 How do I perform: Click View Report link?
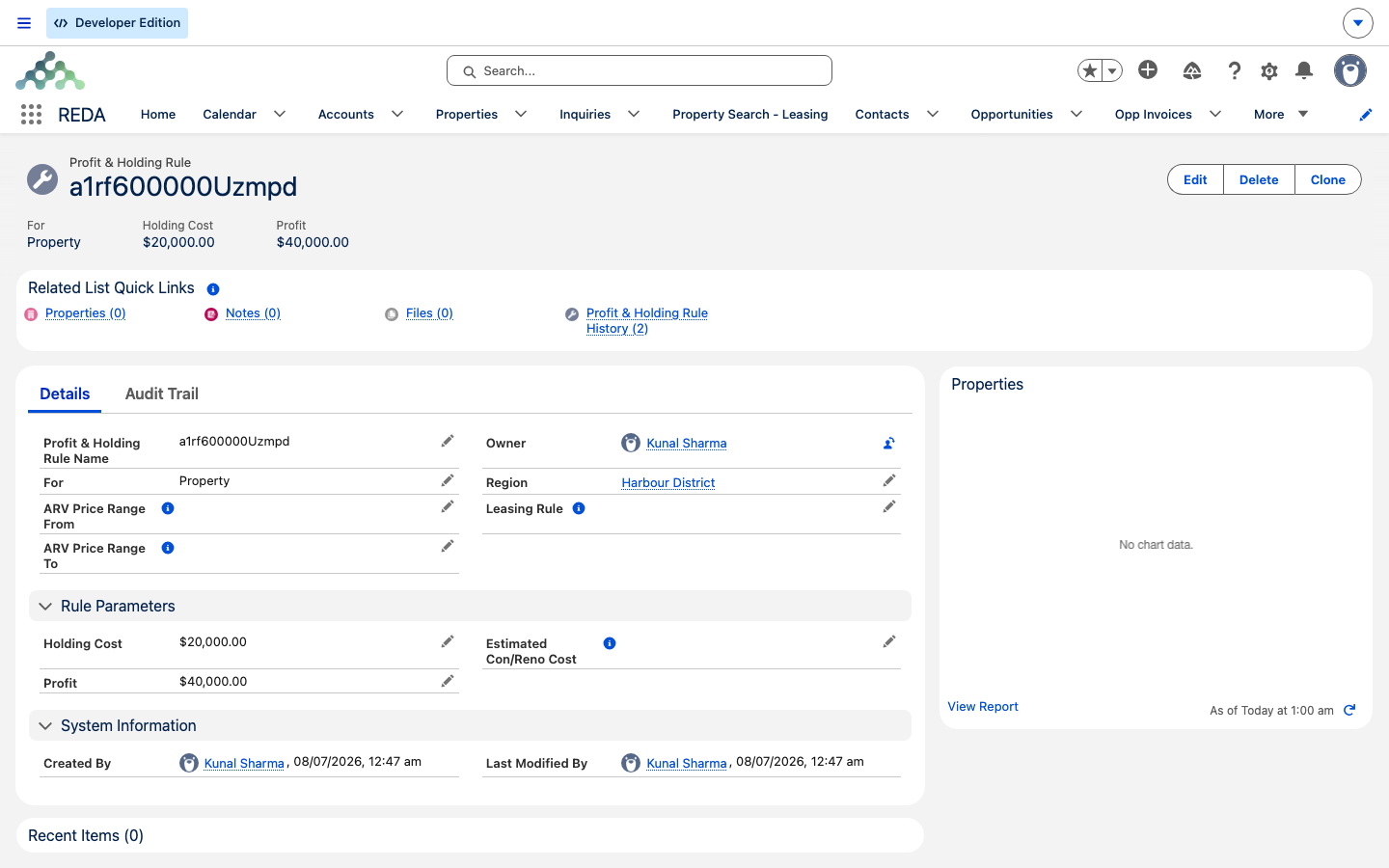tap(983, 707)
